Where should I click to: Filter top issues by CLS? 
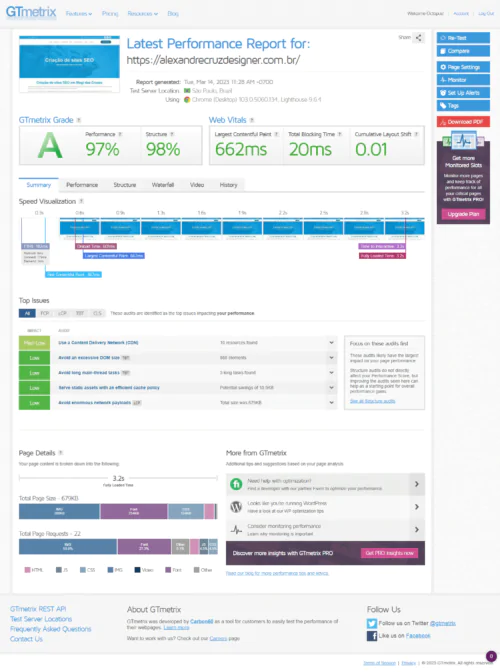coord(97,313)
